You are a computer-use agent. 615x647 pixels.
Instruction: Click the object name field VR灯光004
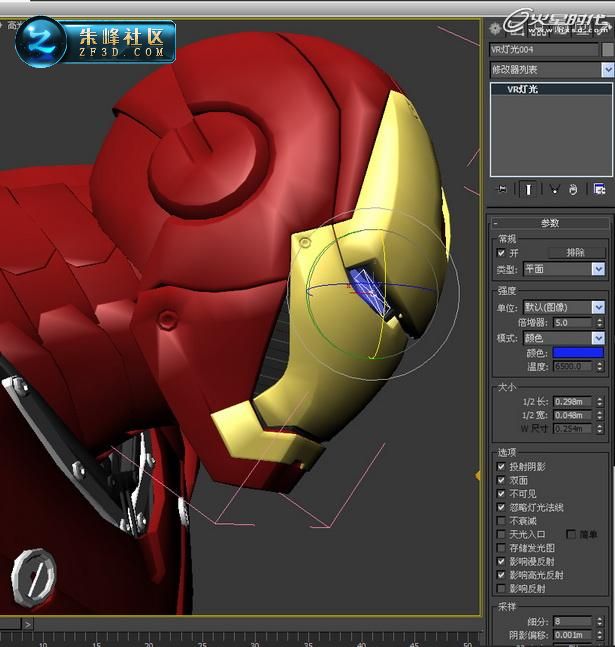544,50
